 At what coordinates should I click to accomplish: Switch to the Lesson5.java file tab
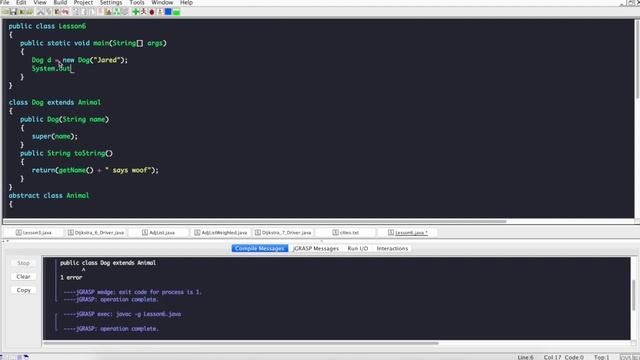[x=33, y=233]
